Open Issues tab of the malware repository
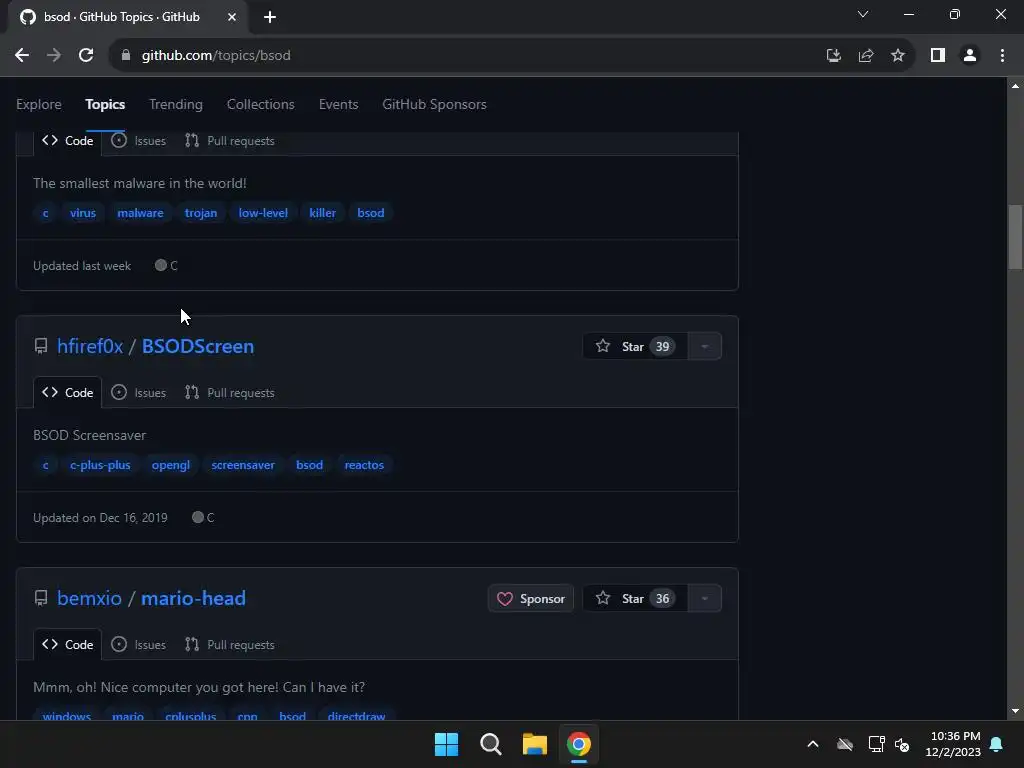The image size is (1024, 768). tap(138, 141)
